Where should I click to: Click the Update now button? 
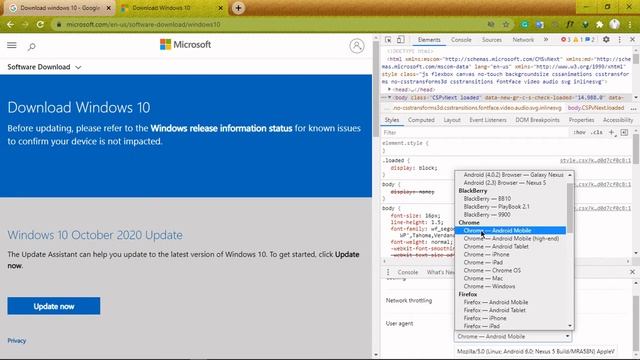click(x=53, y=306)
